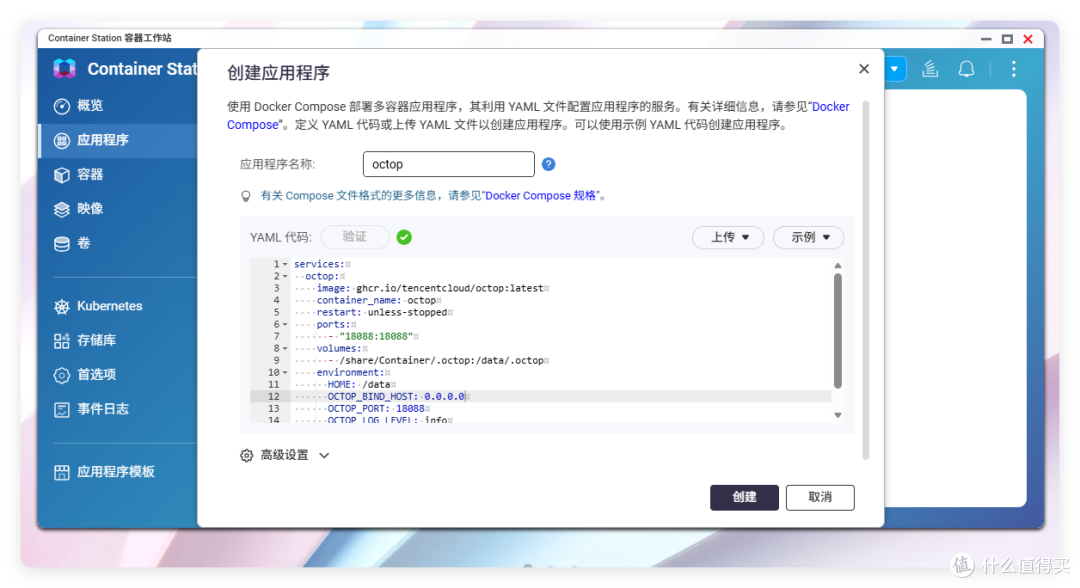Minimize the Container Station window
The height and width of the screenshot is (588, 1080).
[986, 39]
